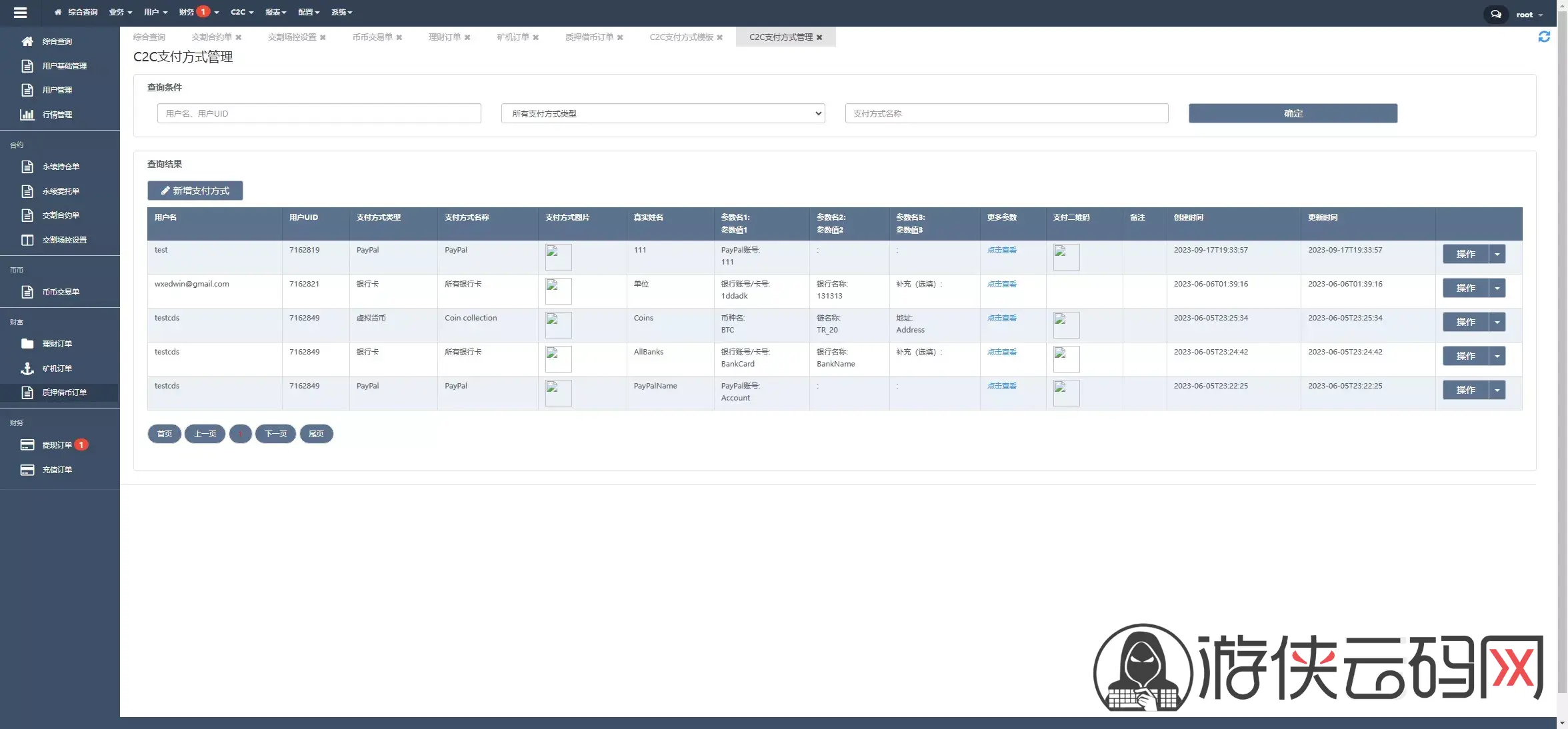Click the 确定 search button
This screenshot has width=1568, height=729.
point(1293,113)
